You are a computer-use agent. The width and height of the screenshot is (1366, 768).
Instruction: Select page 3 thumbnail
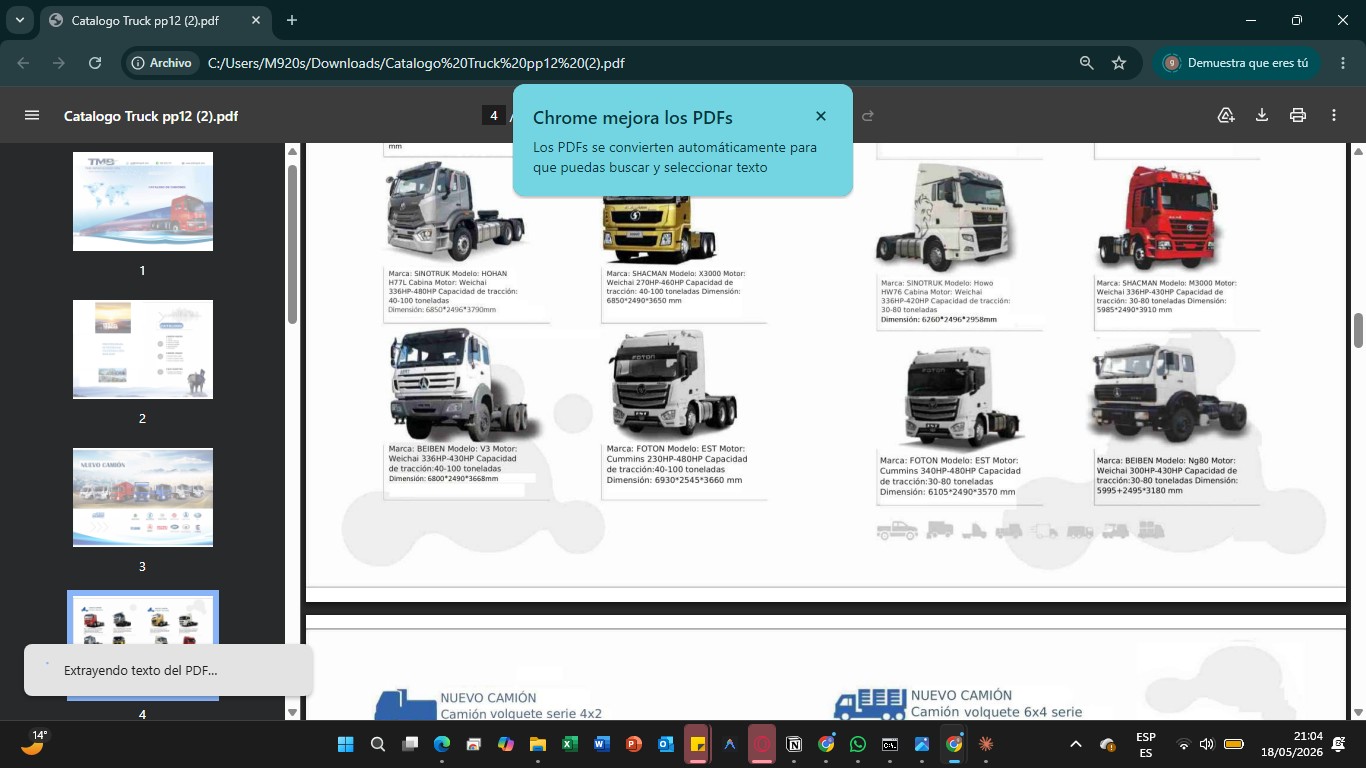[143, 497]
